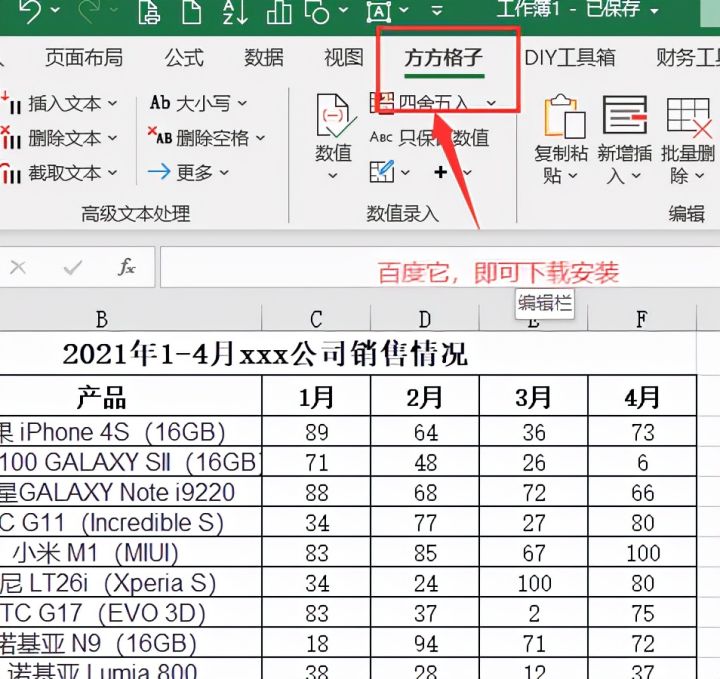Open the 视图 ribbon tab
Image resolution: width=720 pixels, height=679 pixels.
pyautogui.click(x=343, y=58)
